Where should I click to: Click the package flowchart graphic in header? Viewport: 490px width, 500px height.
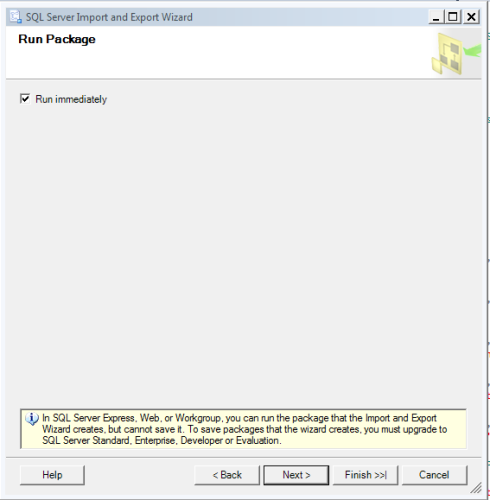[447, 54]
